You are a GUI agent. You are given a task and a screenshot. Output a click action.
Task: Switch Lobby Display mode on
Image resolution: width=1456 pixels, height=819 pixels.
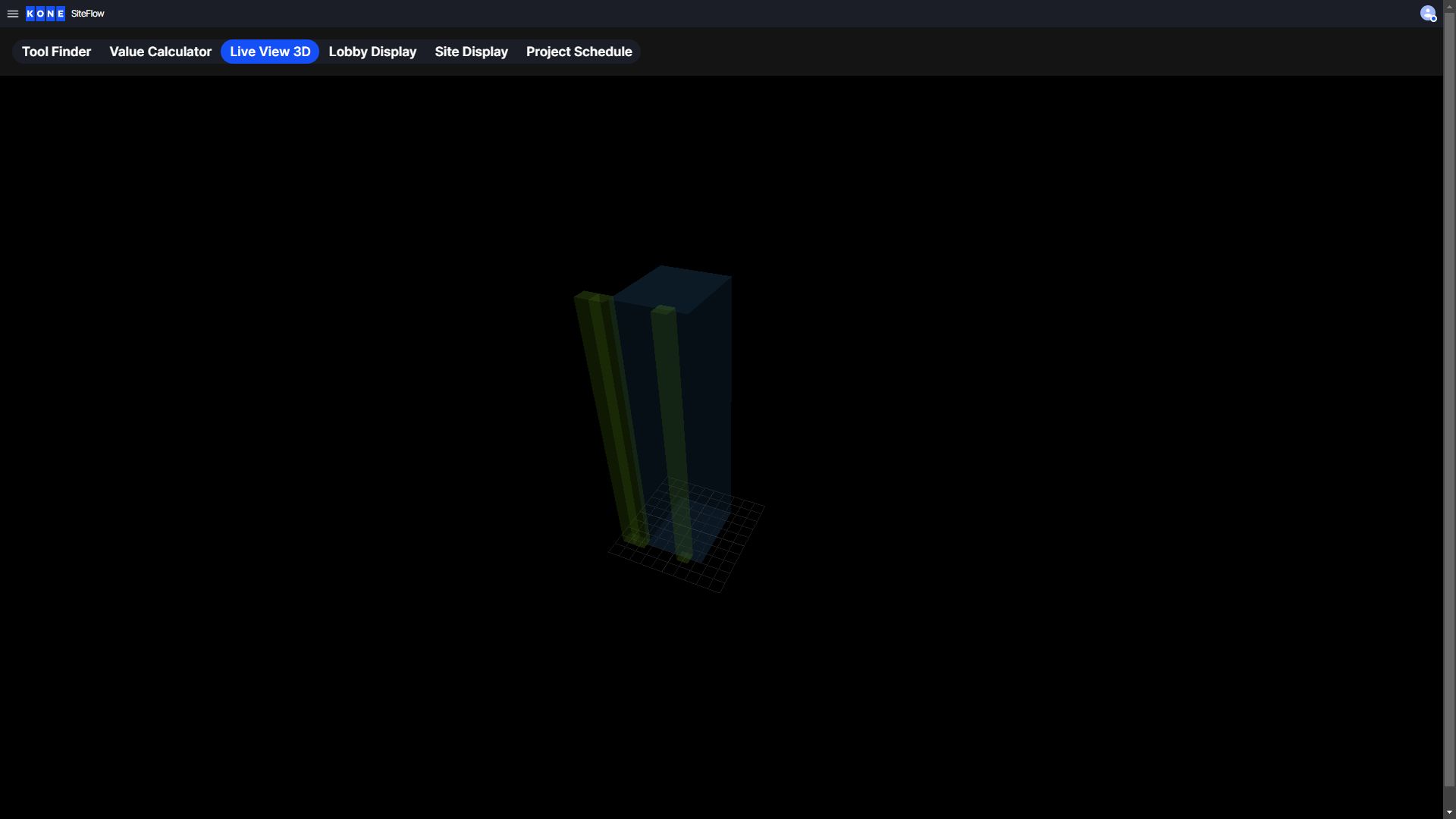[372, 52]
